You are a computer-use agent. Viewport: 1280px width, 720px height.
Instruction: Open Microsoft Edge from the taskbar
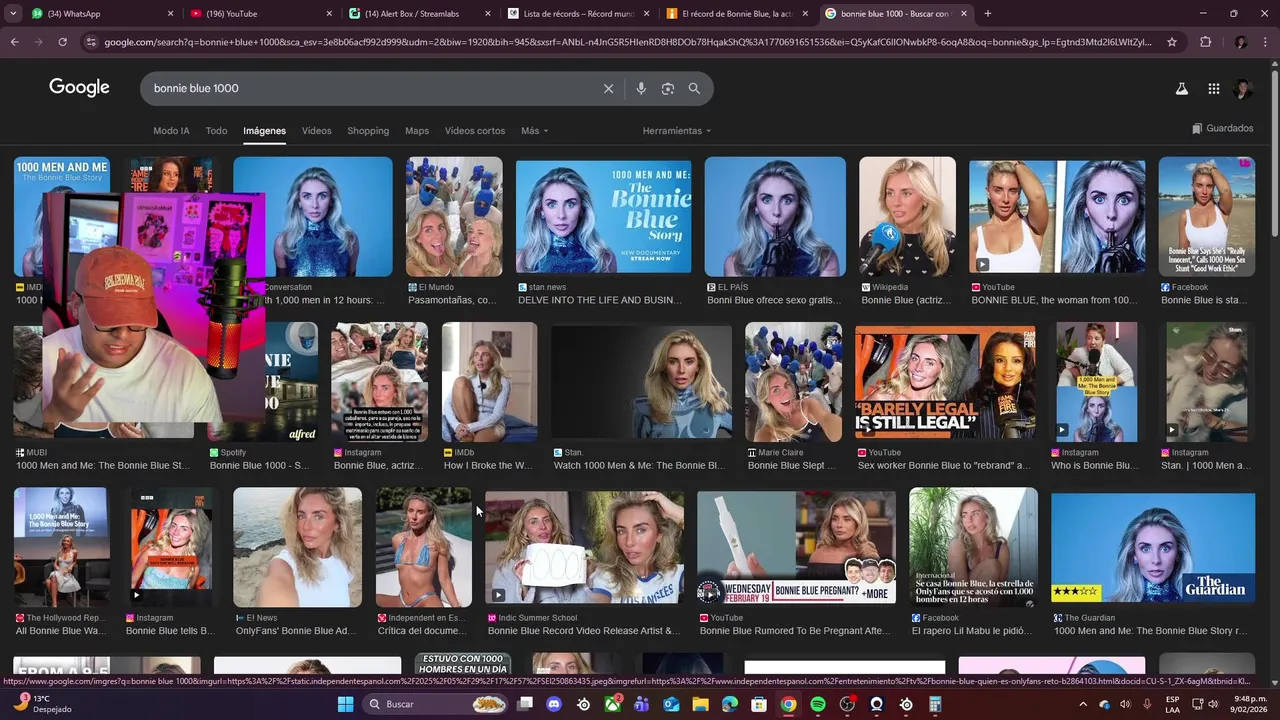pos(730,704)
